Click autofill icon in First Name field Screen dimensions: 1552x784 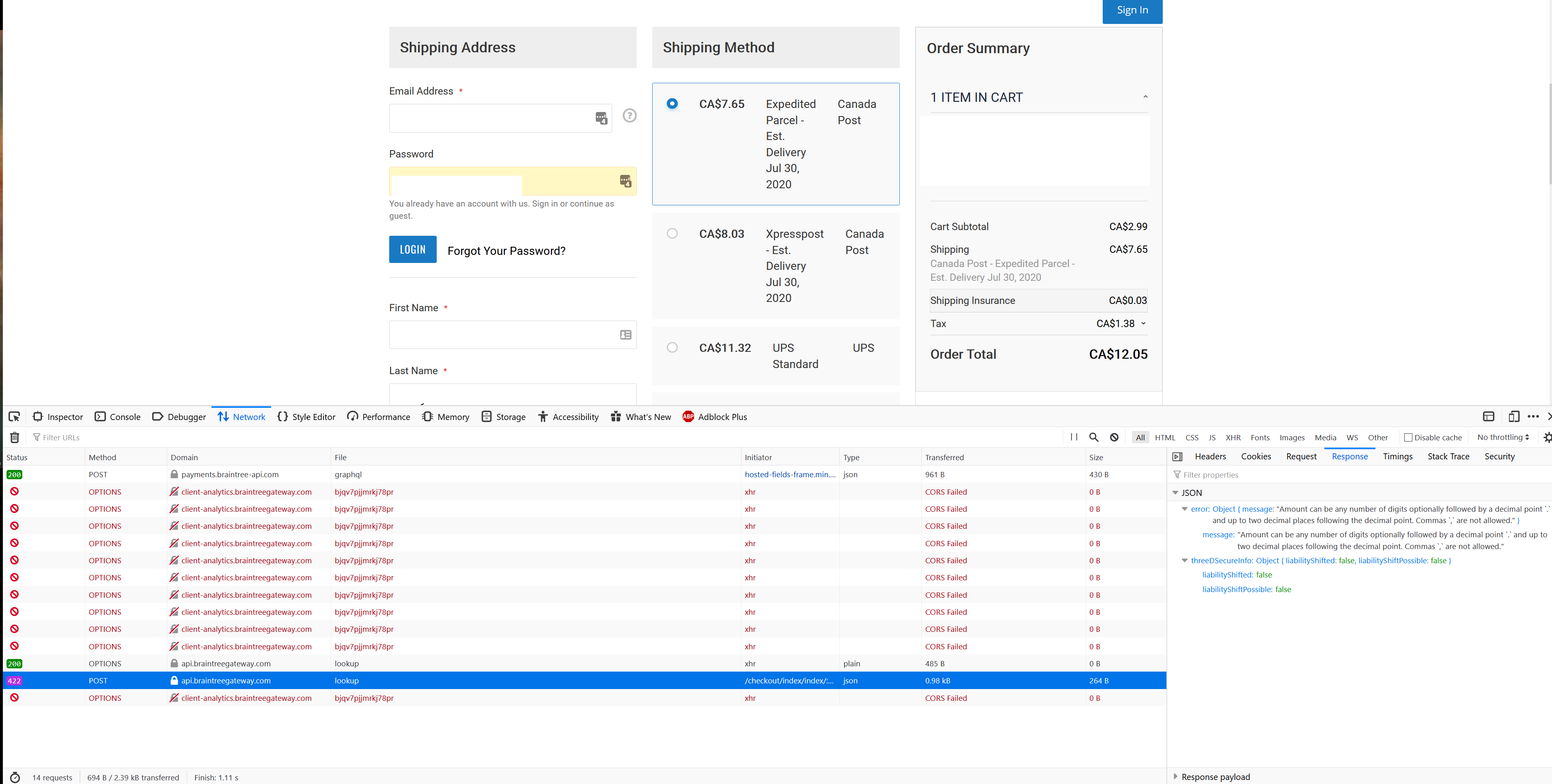pyautogui.click(x=625, y=334)
